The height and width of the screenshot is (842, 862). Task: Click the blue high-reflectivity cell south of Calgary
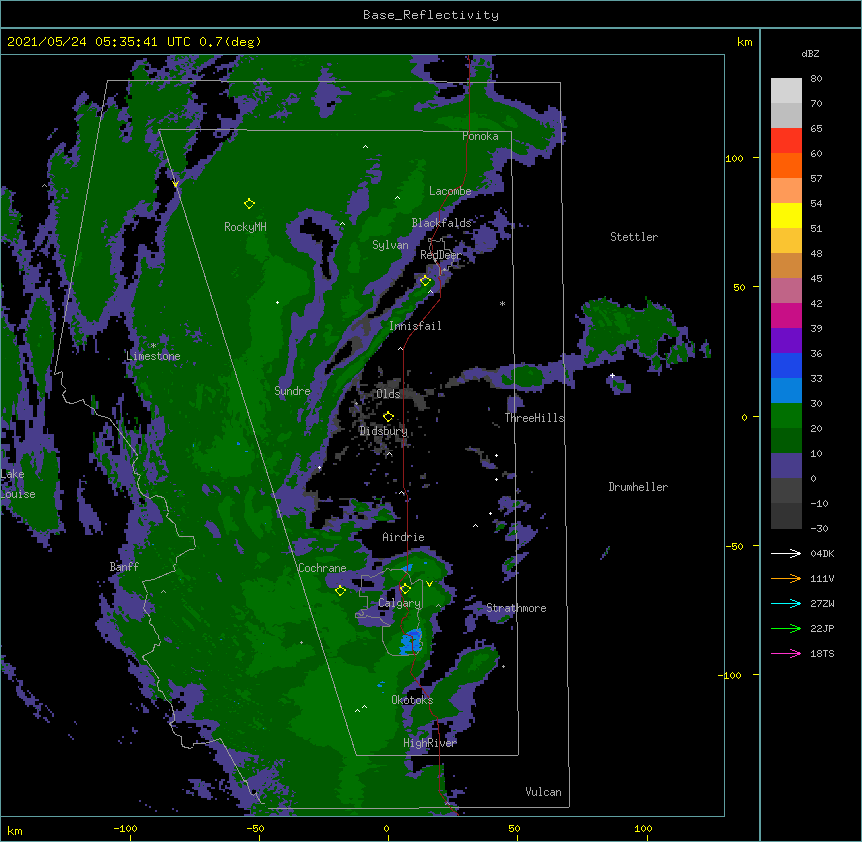click(411, 642)
